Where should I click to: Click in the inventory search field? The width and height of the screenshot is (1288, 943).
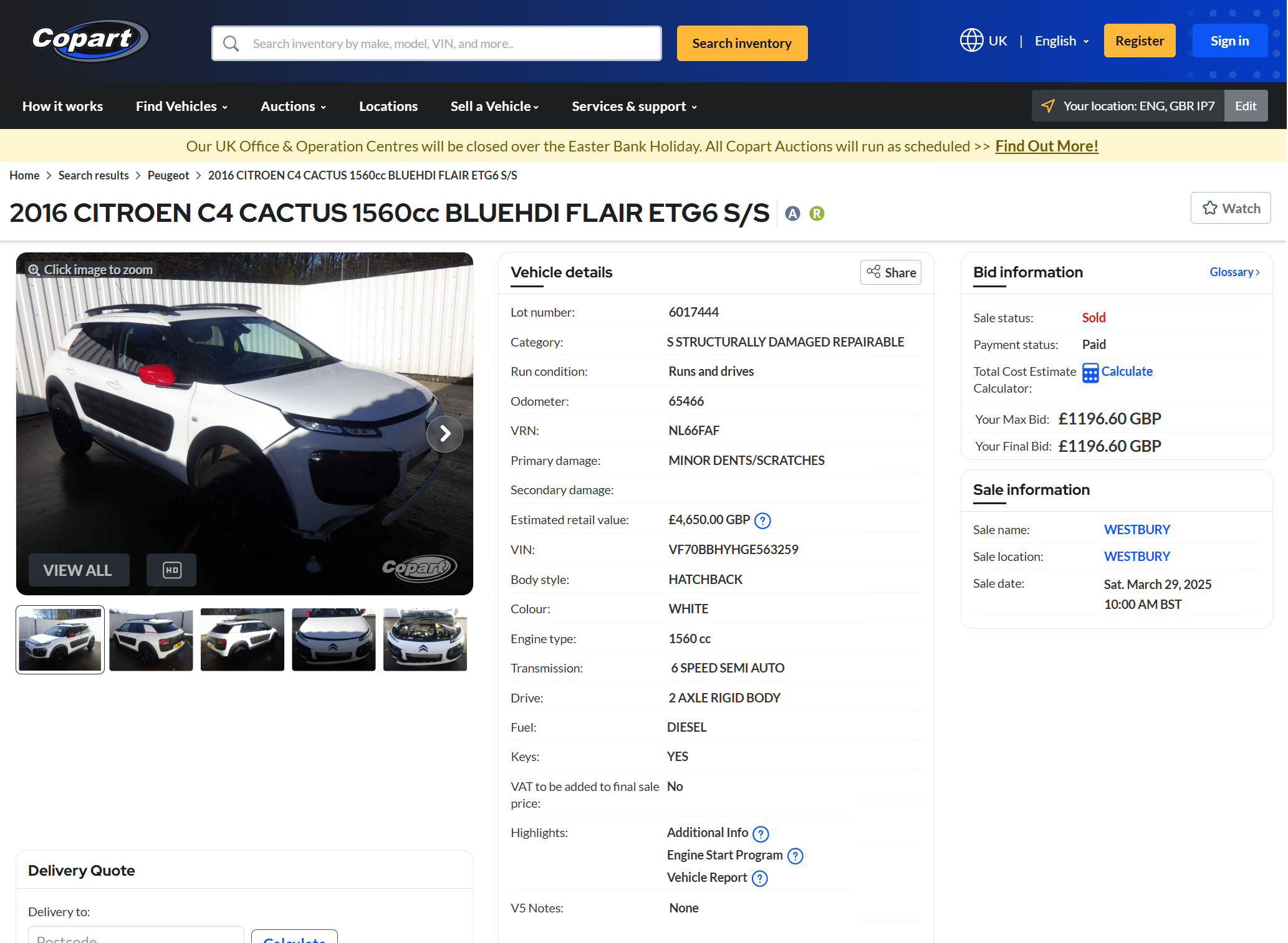tap(436, 43)
